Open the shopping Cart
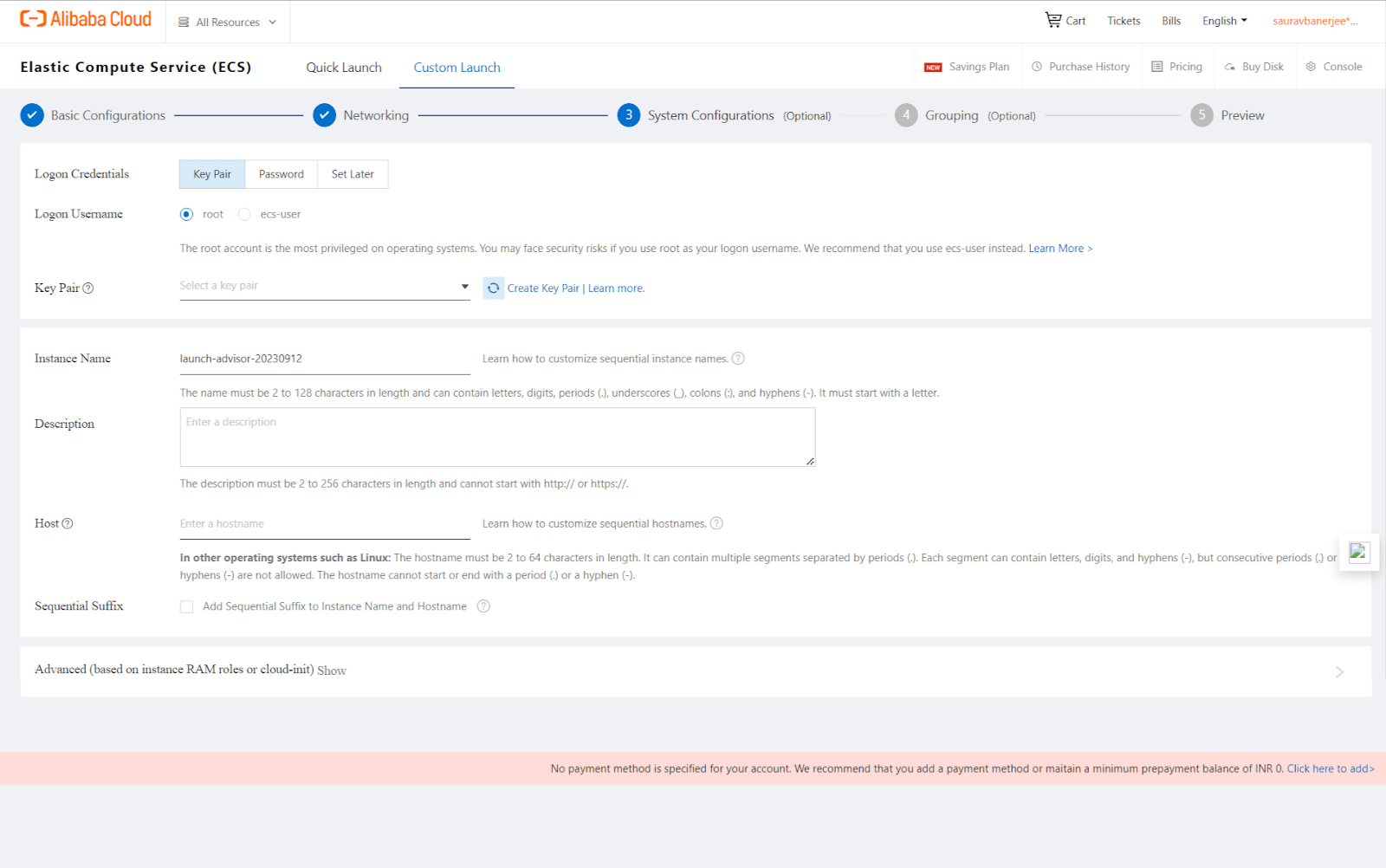This screenshot has height=868, width=1386. pyautogui.click(x=1065, y=20)
